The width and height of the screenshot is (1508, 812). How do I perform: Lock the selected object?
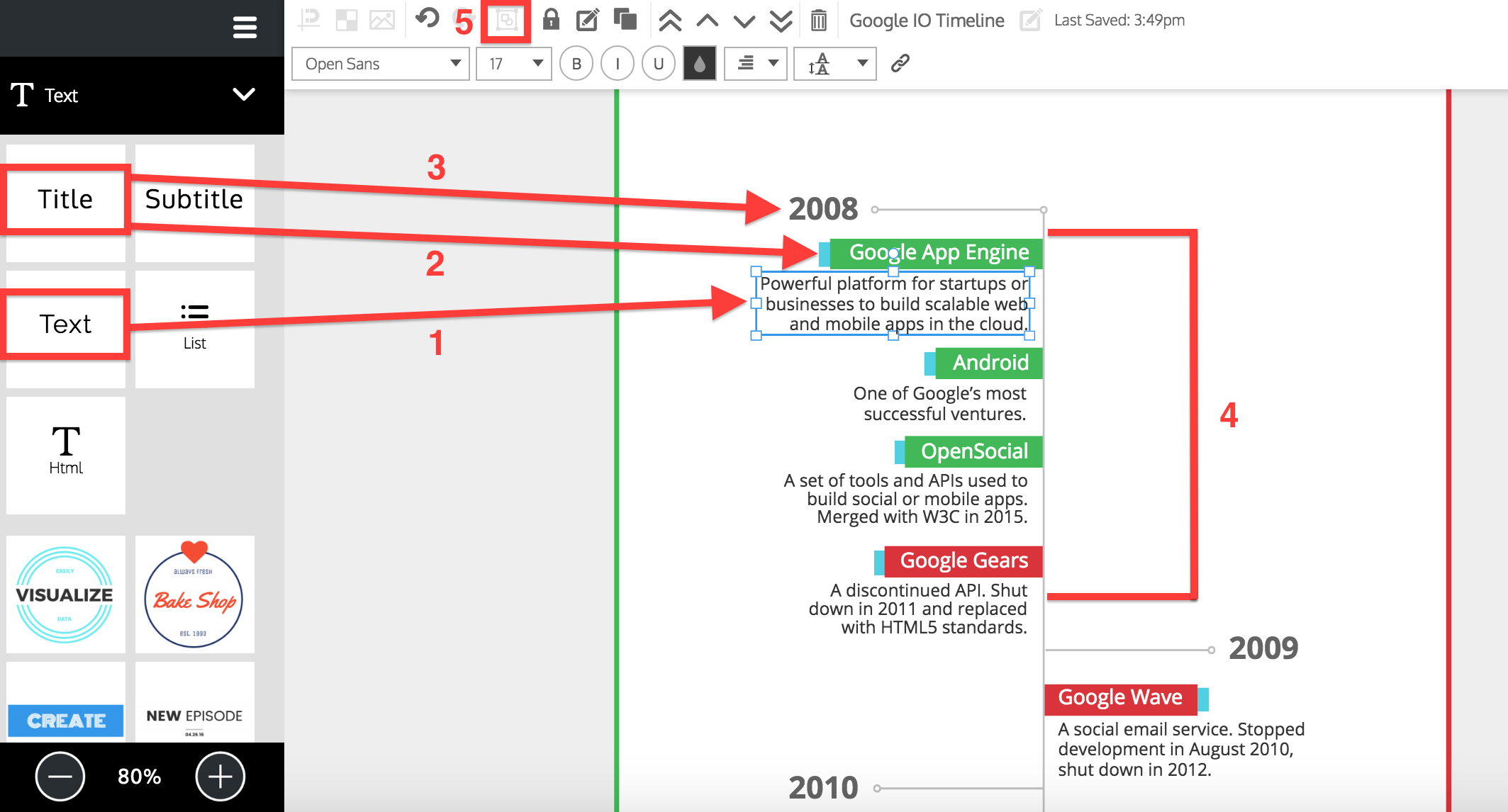(551, 19)
